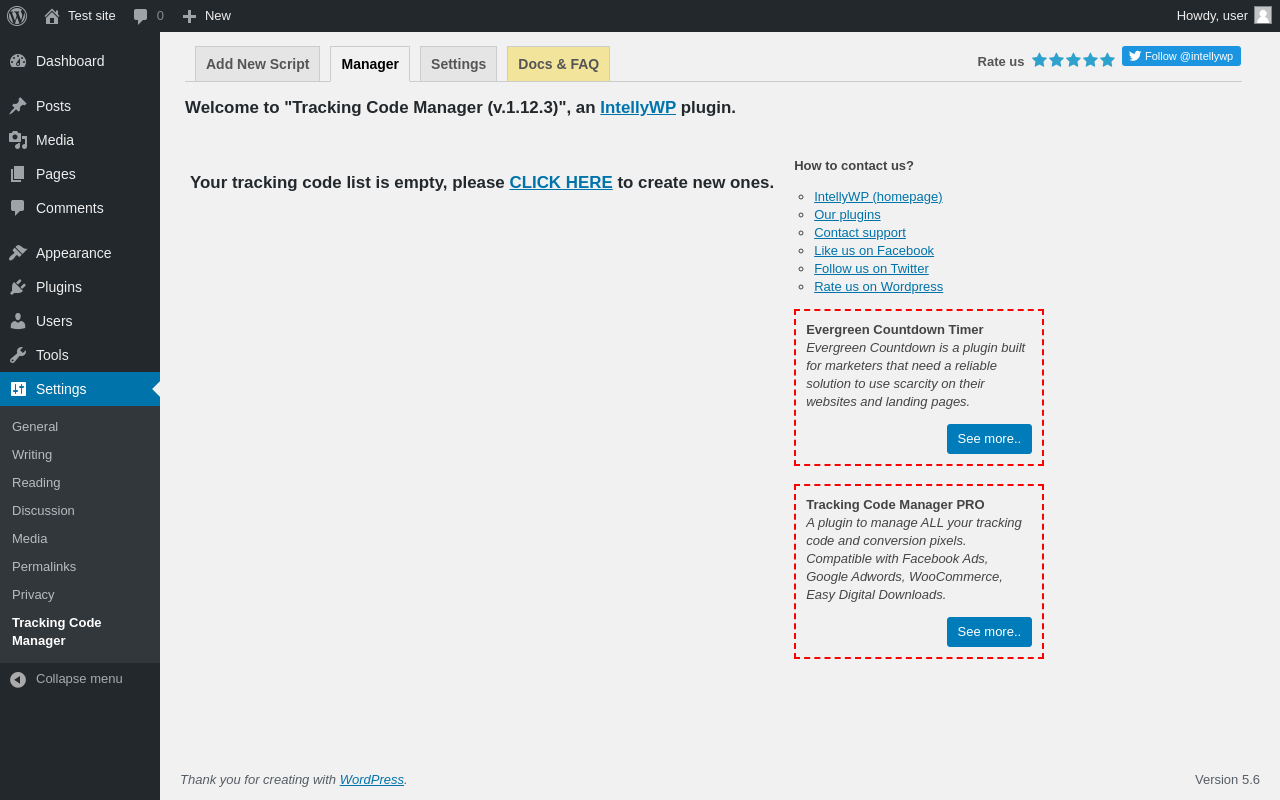Click the Version 5.6 text
The height and width of the screenshot is (800, 1280).
(x=1227, y=780)
